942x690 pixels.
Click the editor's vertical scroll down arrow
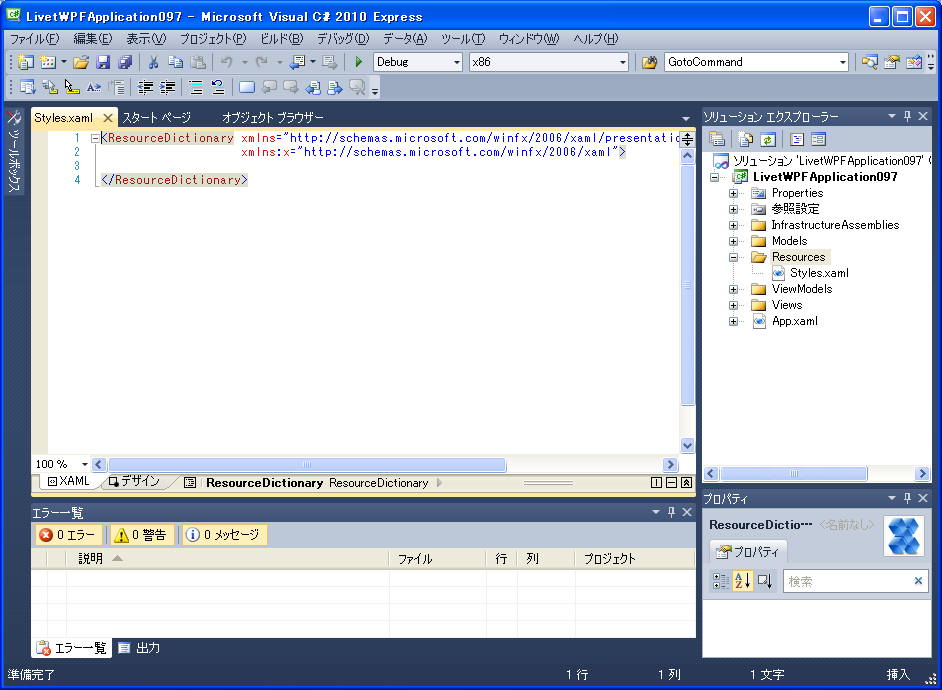point(687,446)
